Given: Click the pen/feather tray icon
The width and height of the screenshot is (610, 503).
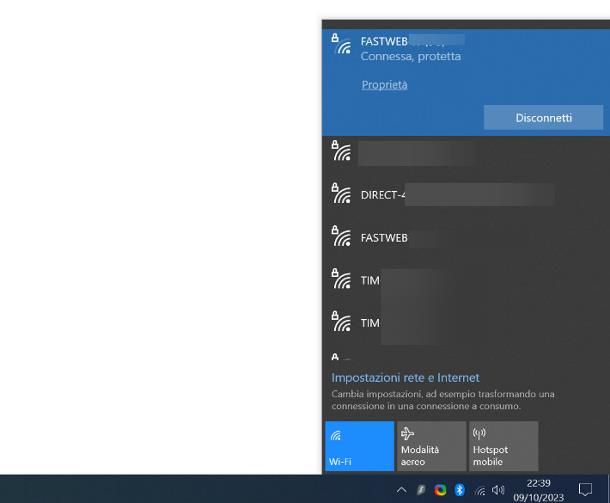Looking at the screenshot, I should (x=421, y=490).
